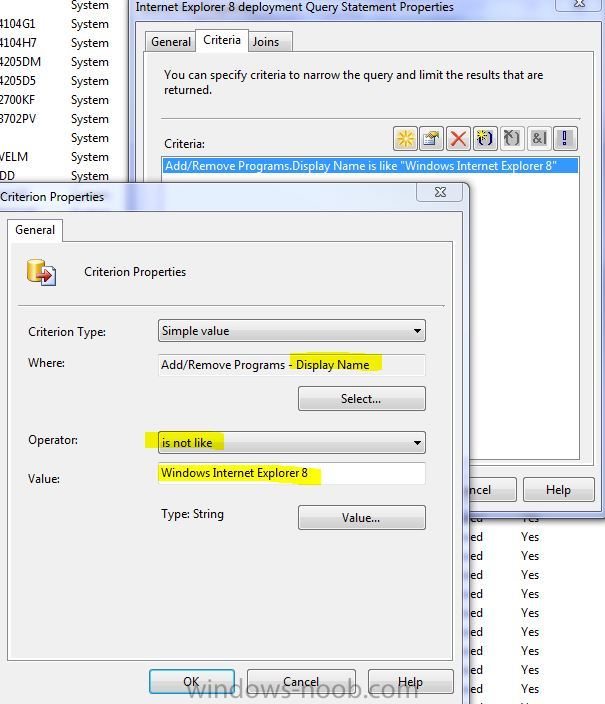Click the database icon in Criterion Properties
605x704 pixels.
[x=41, y=272]
